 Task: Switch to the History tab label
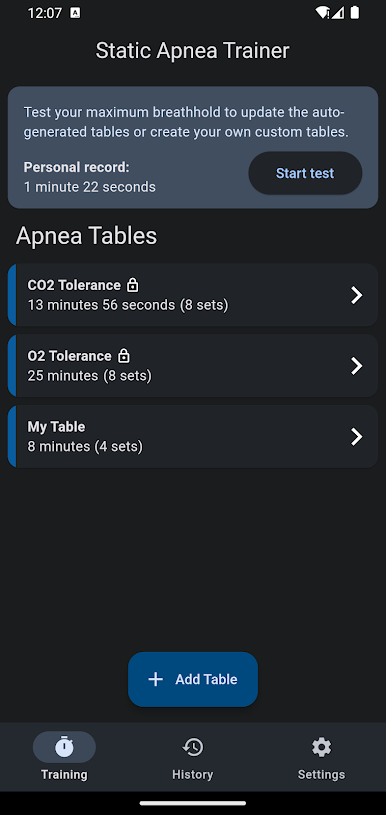(x=193, y=774)
